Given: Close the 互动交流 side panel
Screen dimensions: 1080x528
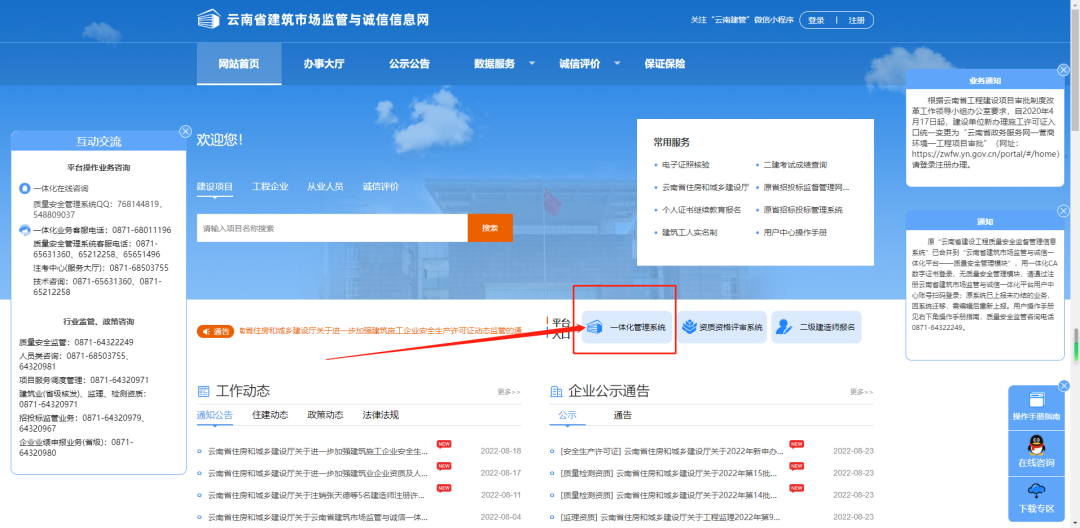Looking at the screenshot, I should [x=185, y=132].
